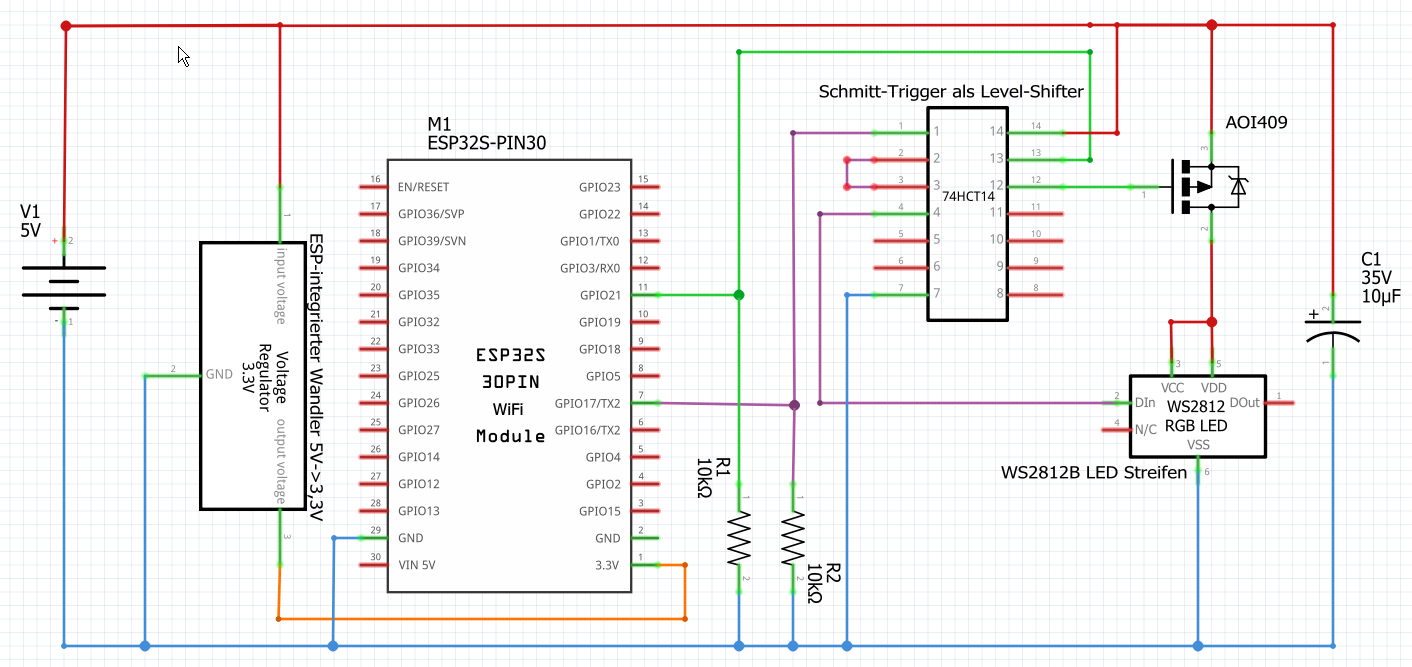
Task: Click the GPIO35 pin label
Action: [x=418, y=295]
